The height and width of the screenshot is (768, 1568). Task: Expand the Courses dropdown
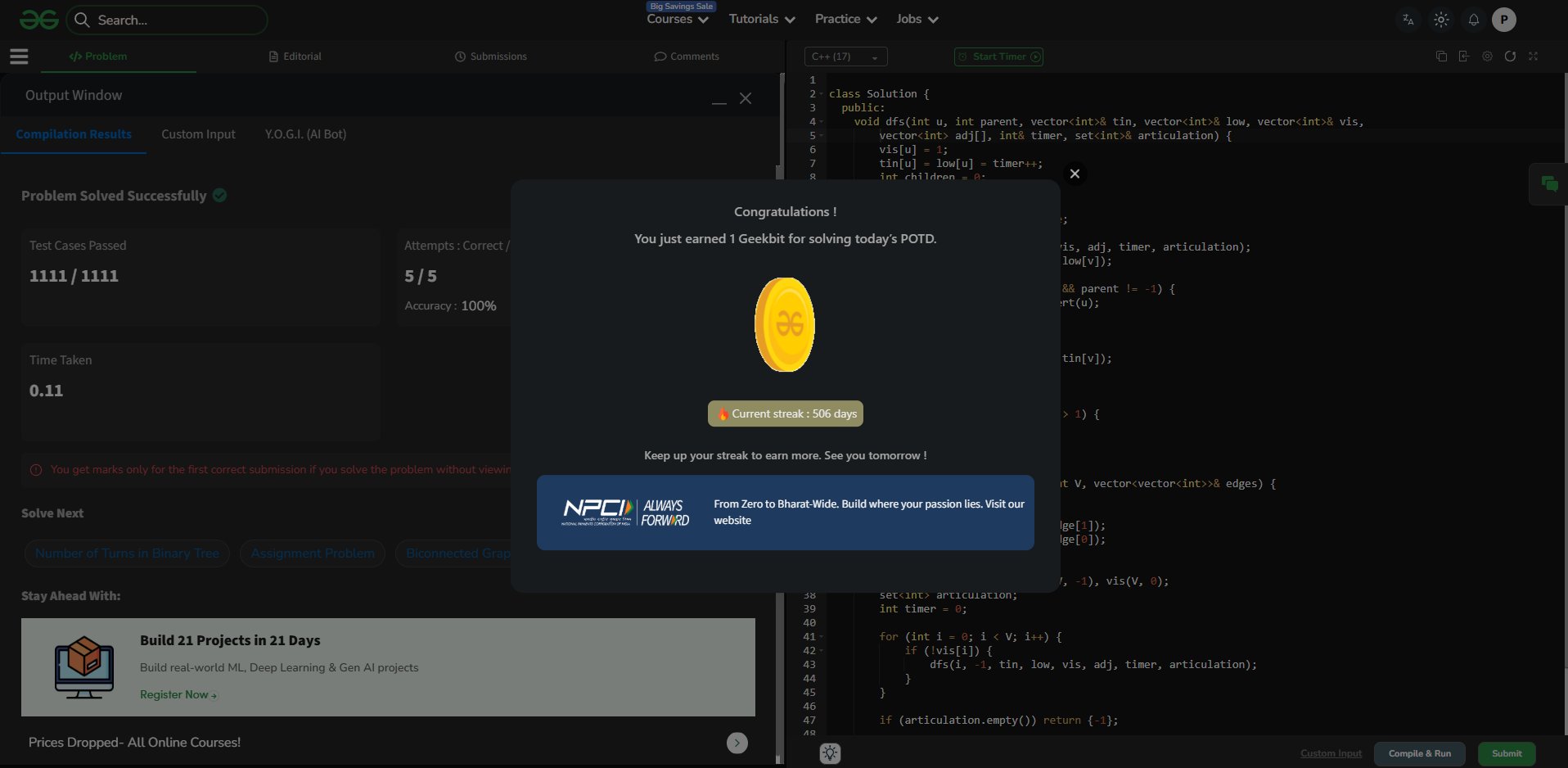[x=678, y=19]
